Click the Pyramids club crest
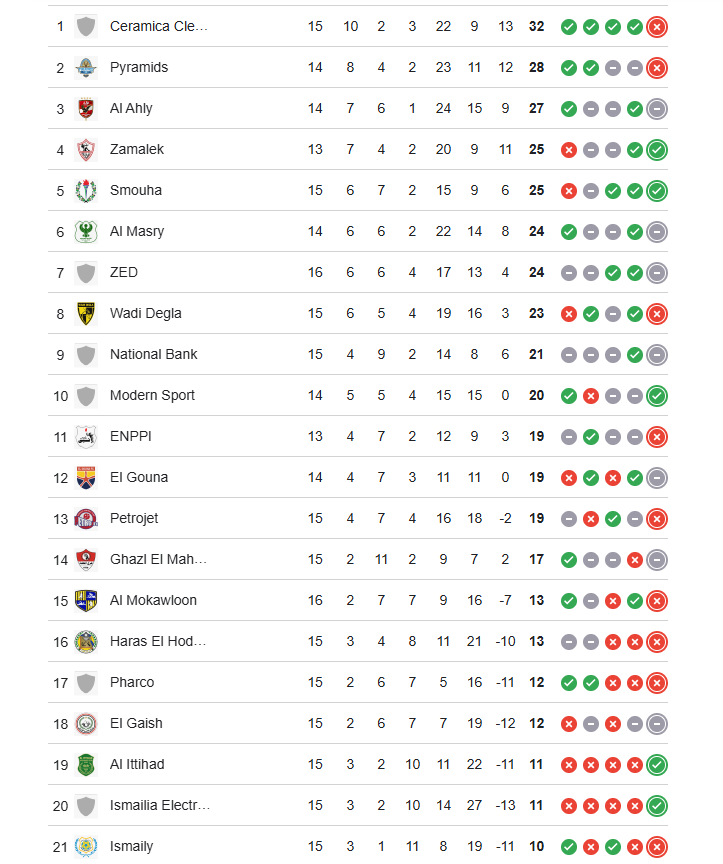The width and height of the screenshot is (723, 864). click(x=86, y=68)
